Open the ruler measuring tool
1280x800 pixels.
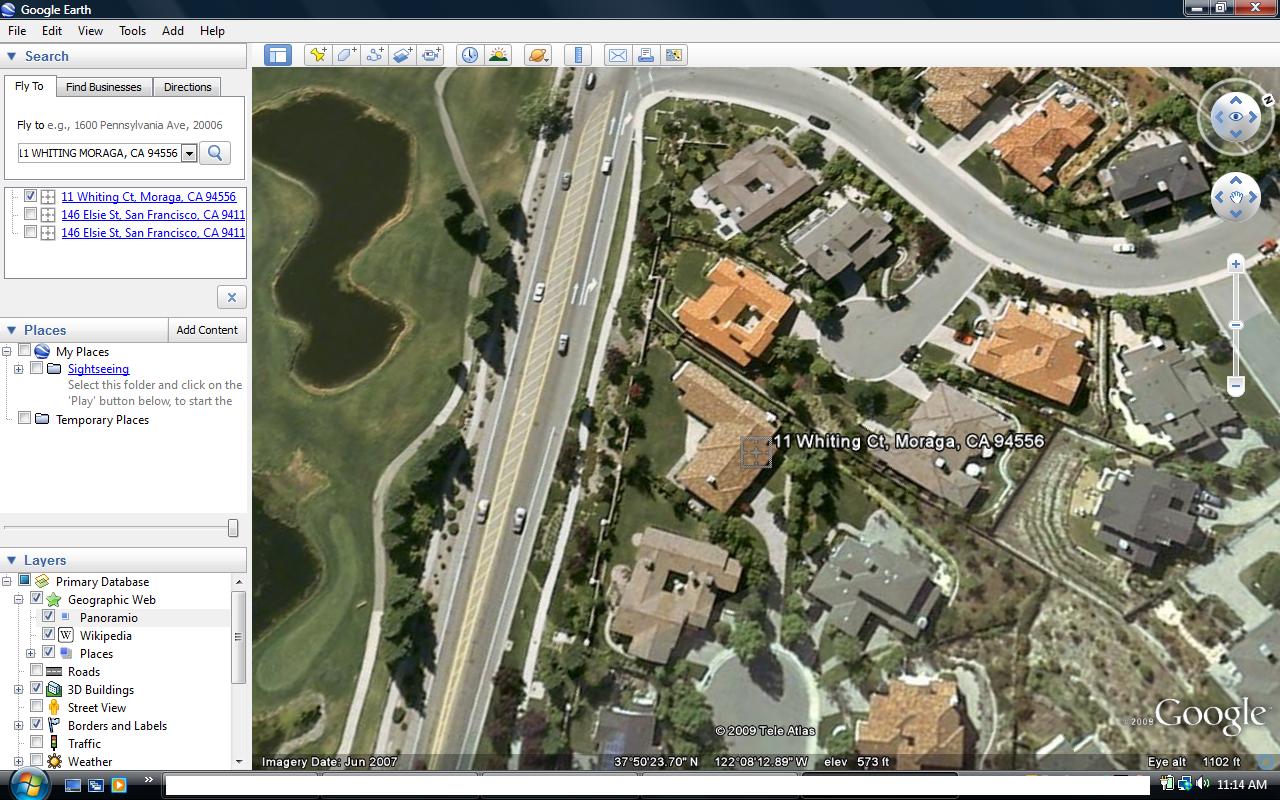578,55
